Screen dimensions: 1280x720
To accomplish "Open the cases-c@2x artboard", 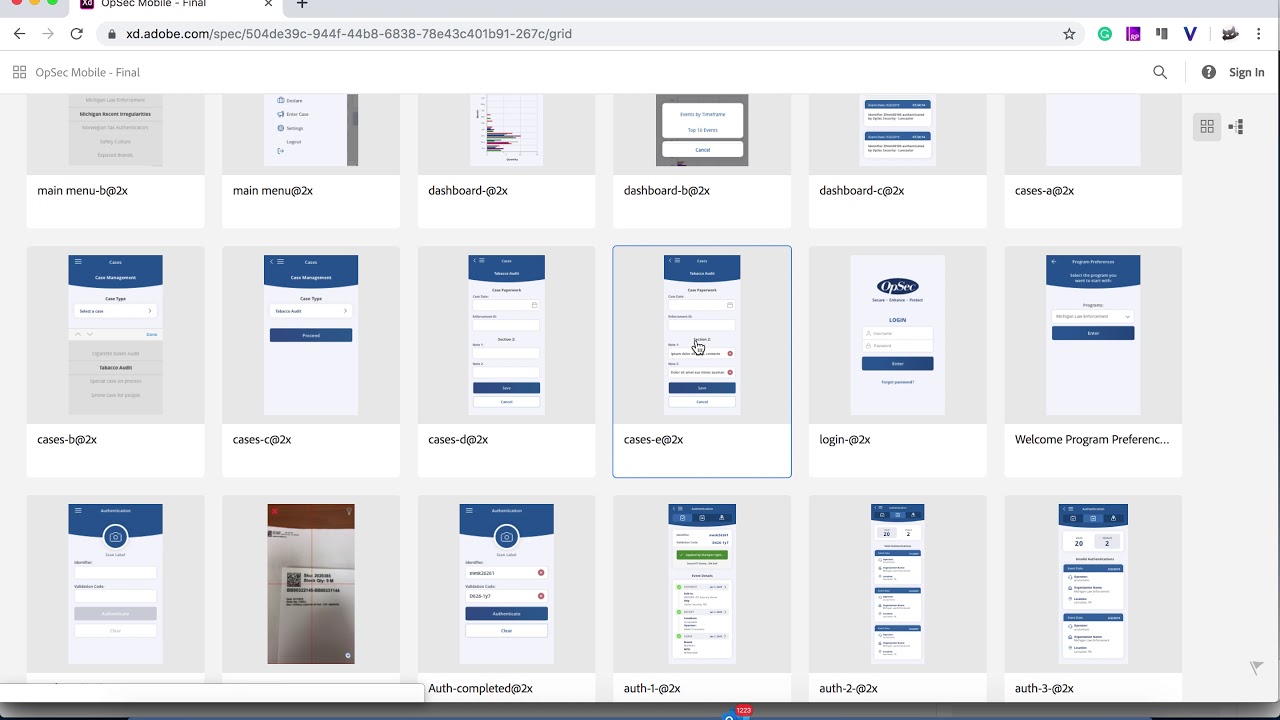I will pos(311,361).
